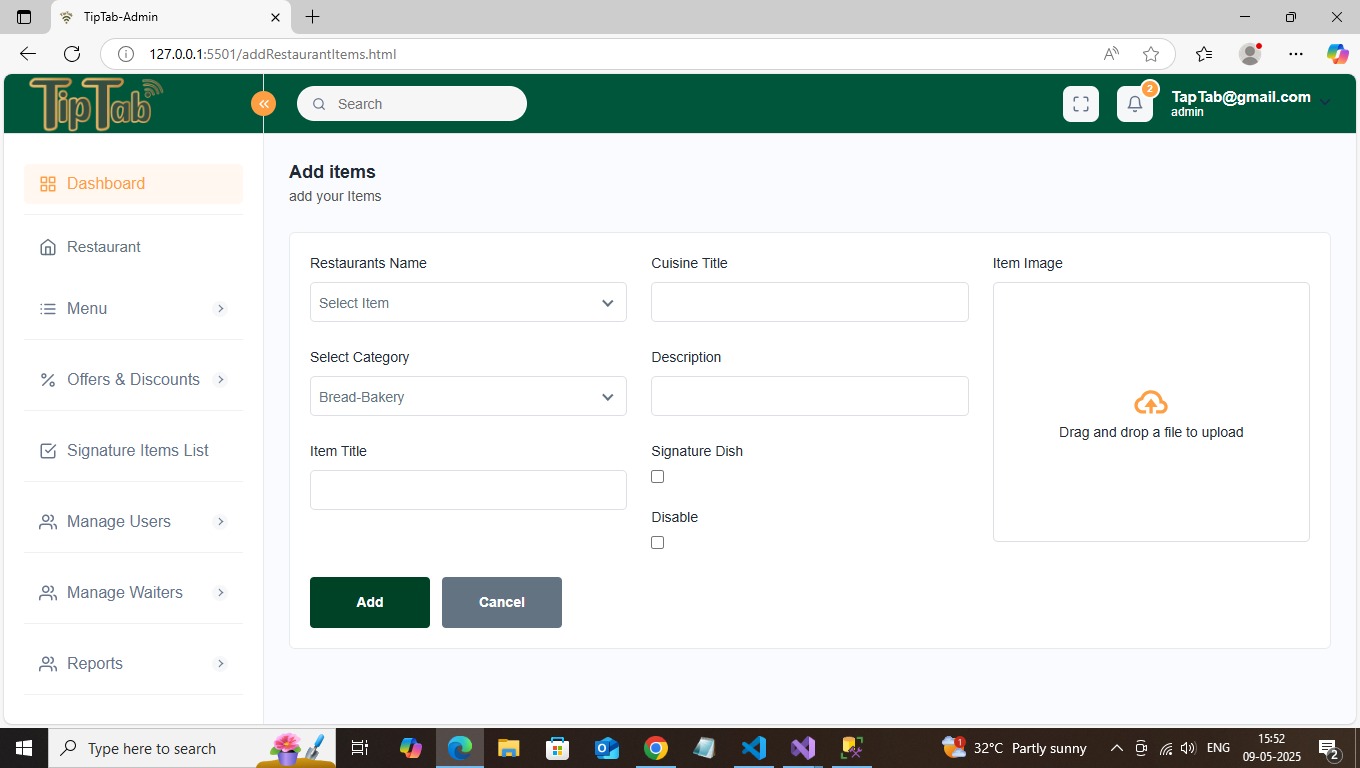
Task: Collapse sidebar with orange arrow button
Action: click(x=263, y=104)
